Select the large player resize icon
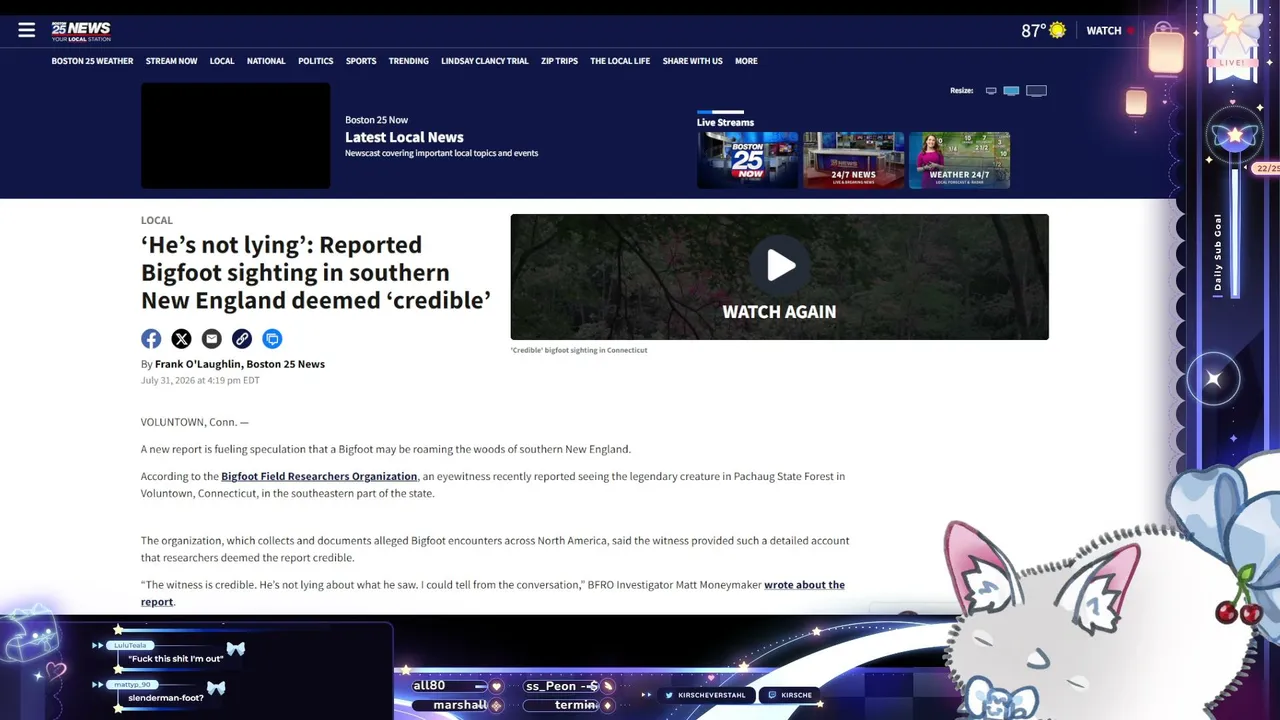 tap(1036, 91)
